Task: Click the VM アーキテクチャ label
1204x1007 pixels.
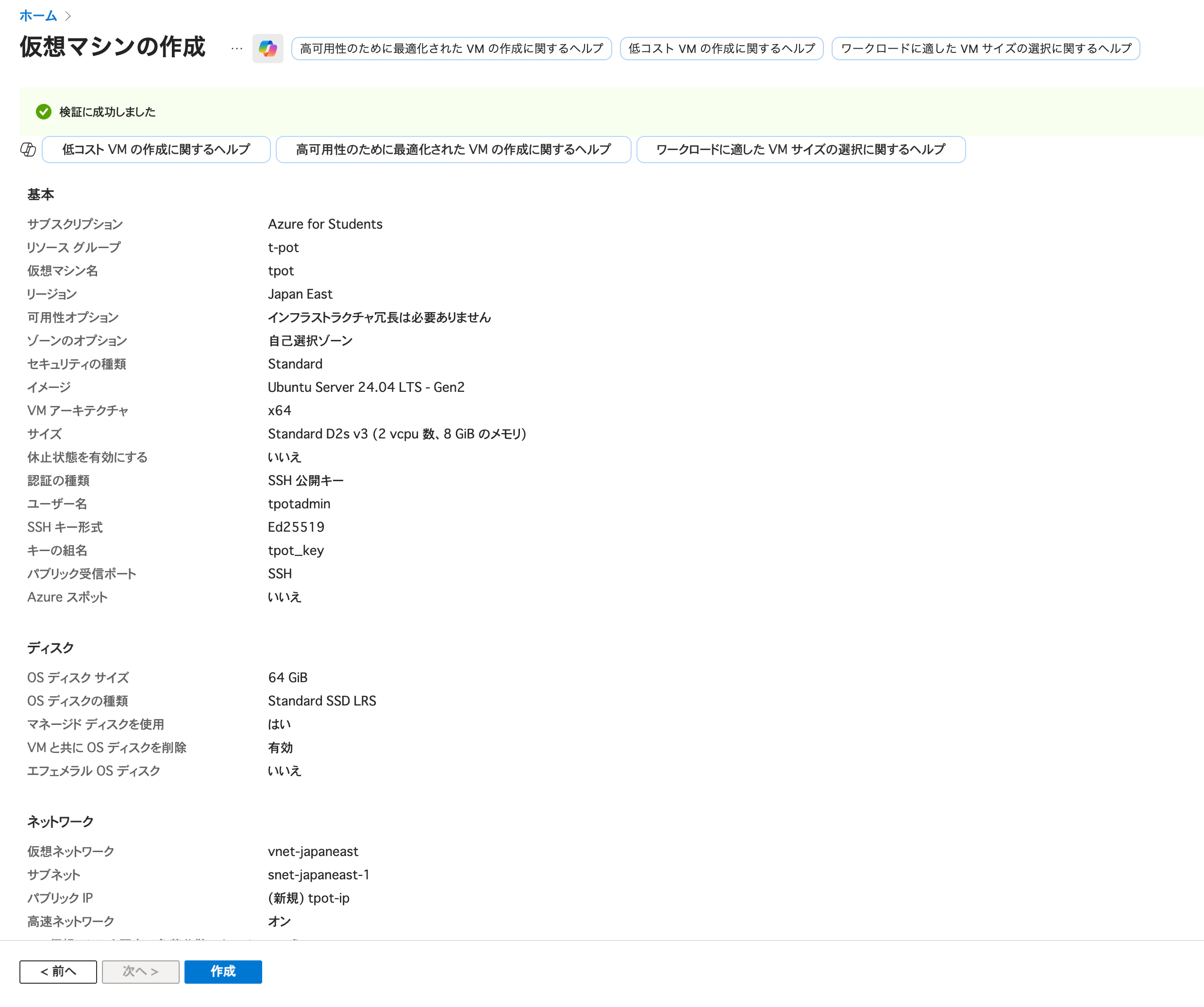Action: [78, 411]
